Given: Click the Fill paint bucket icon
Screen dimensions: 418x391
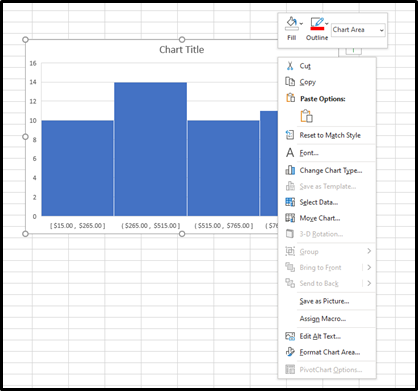Looking at the screenshot, I should tap(291, 23).
